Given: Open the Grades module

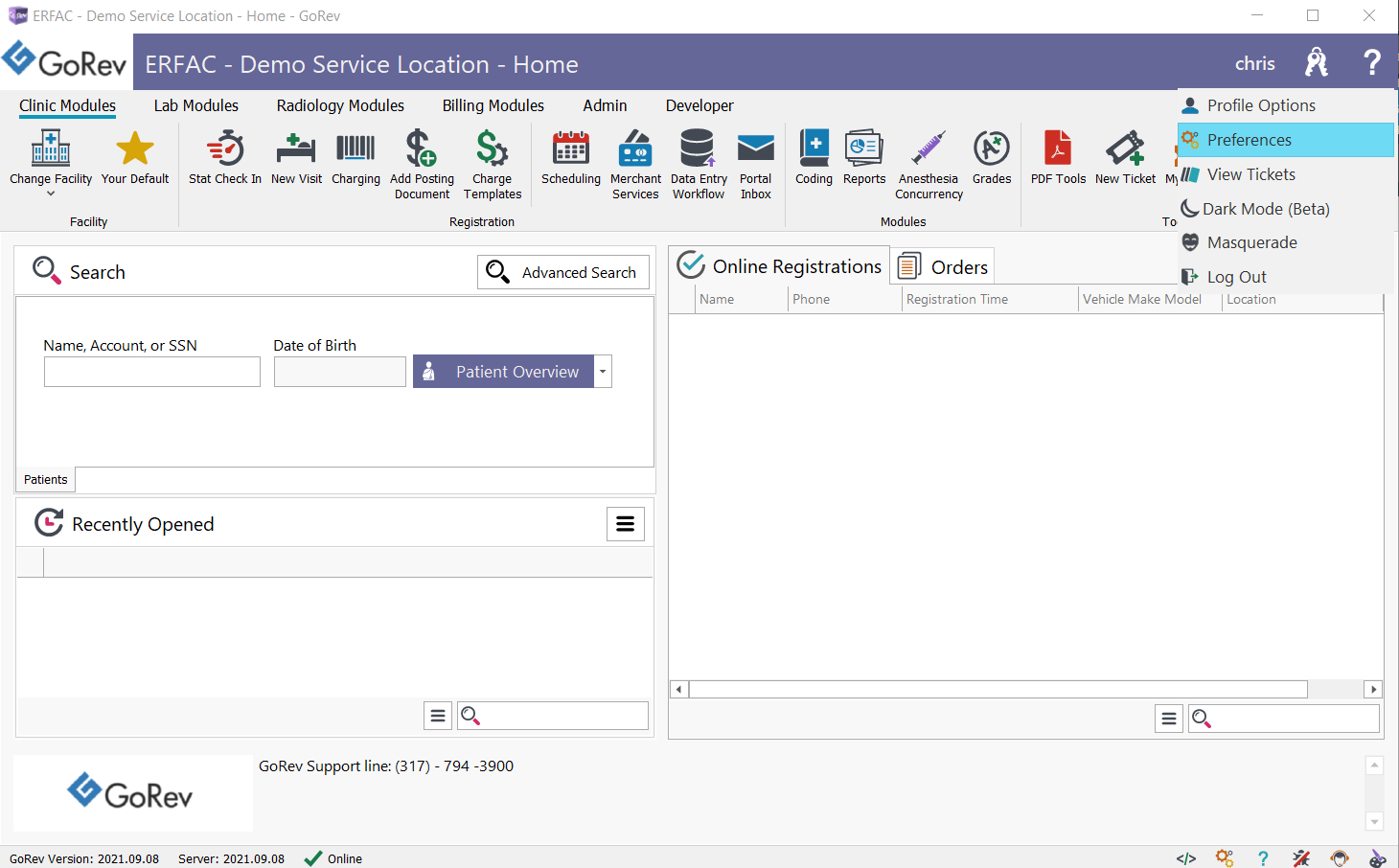Looking at the screenshot, I should (x=992, y=158).
